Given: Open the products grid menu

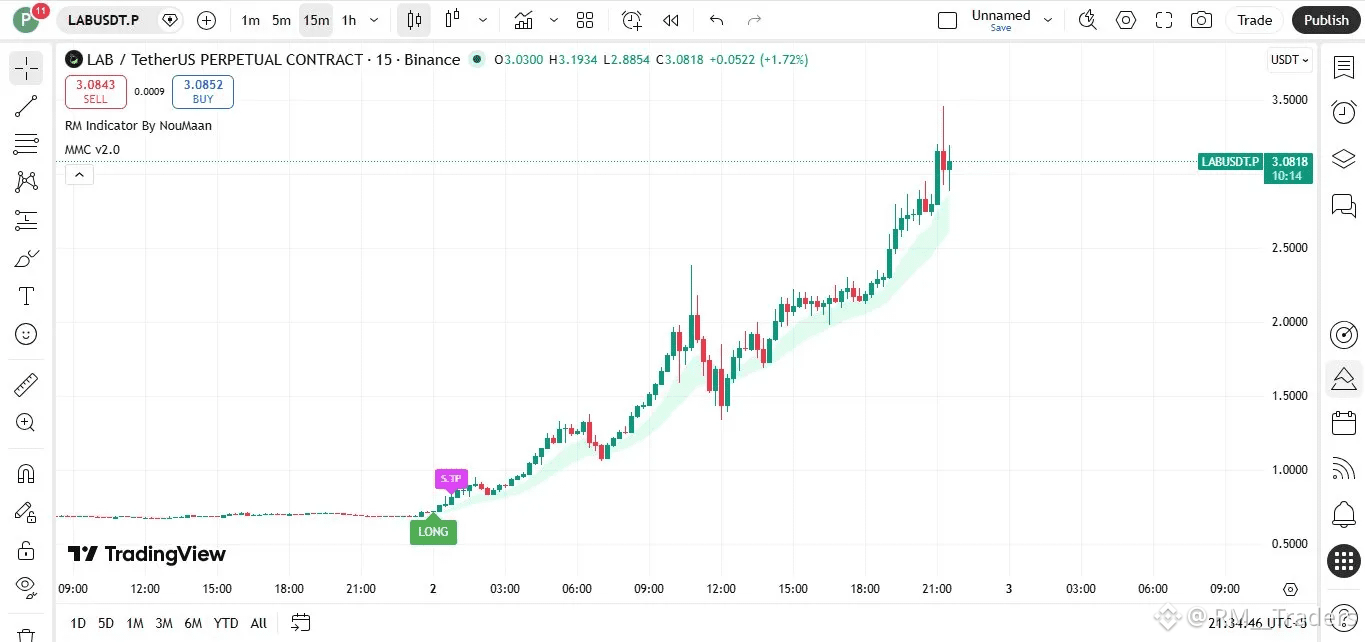Looking at the screenshot, I should [1344, 561].
